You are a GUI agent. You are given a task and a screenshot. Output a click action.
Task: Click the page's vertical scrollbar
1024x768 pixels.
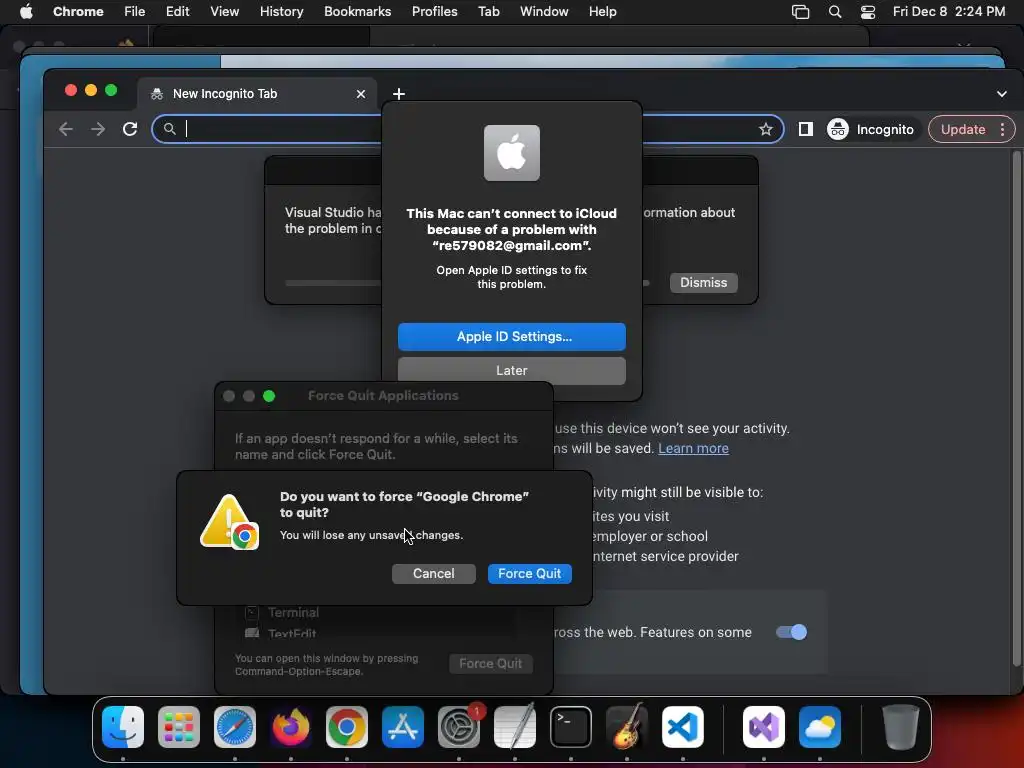point(1016,408)
